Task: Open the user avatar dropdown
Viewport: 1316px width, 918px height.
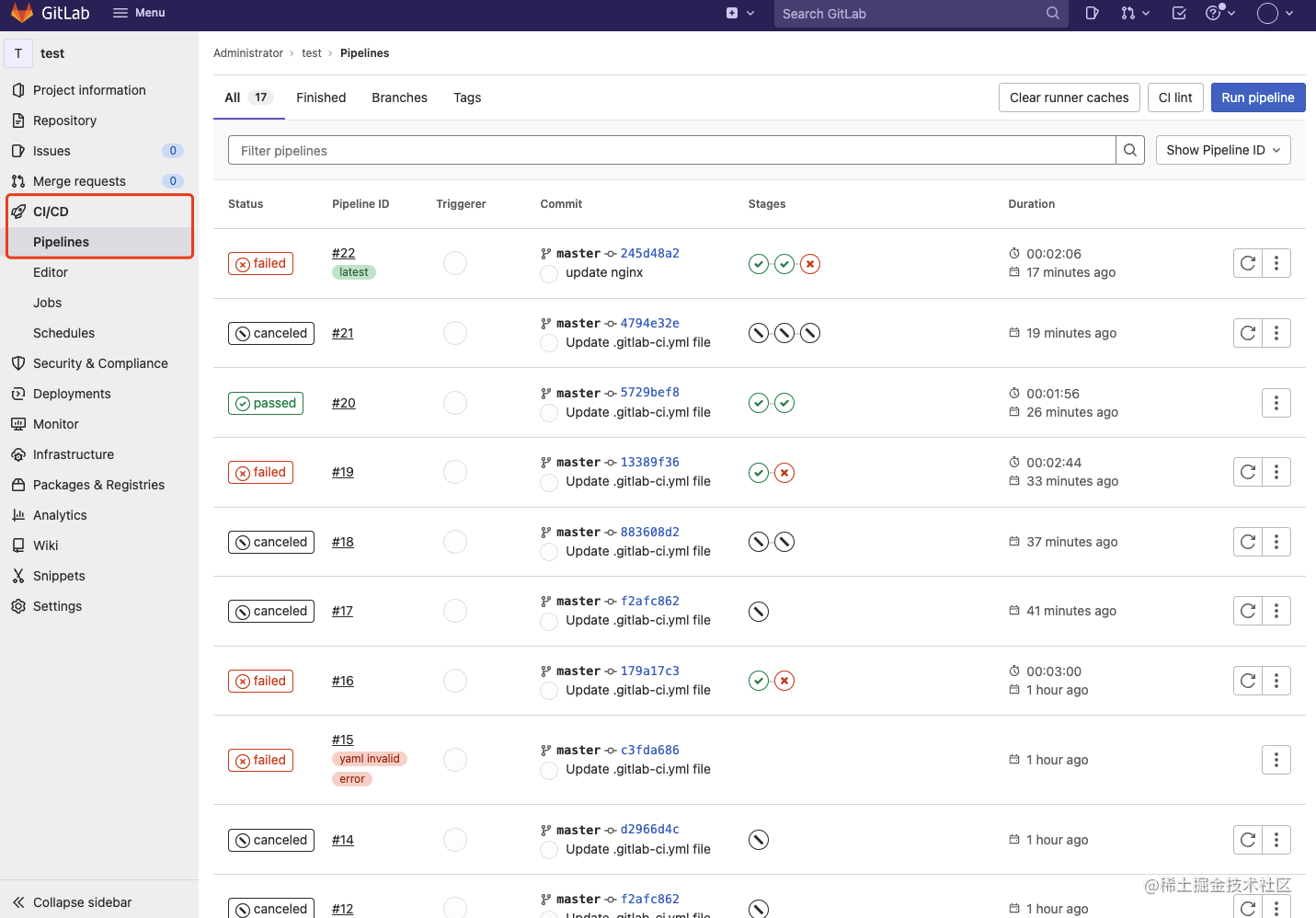Action: [x=1275, y=13]
